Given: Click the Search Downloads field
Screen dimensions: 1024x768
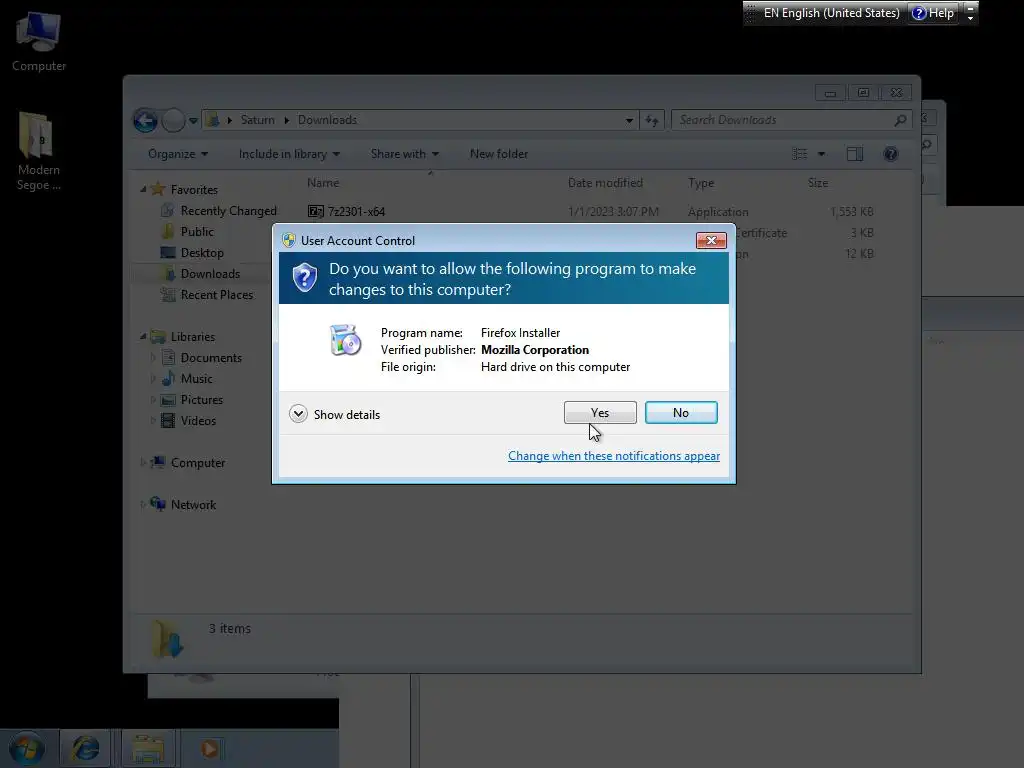Looking at the screenshot, I should (791, 120).
